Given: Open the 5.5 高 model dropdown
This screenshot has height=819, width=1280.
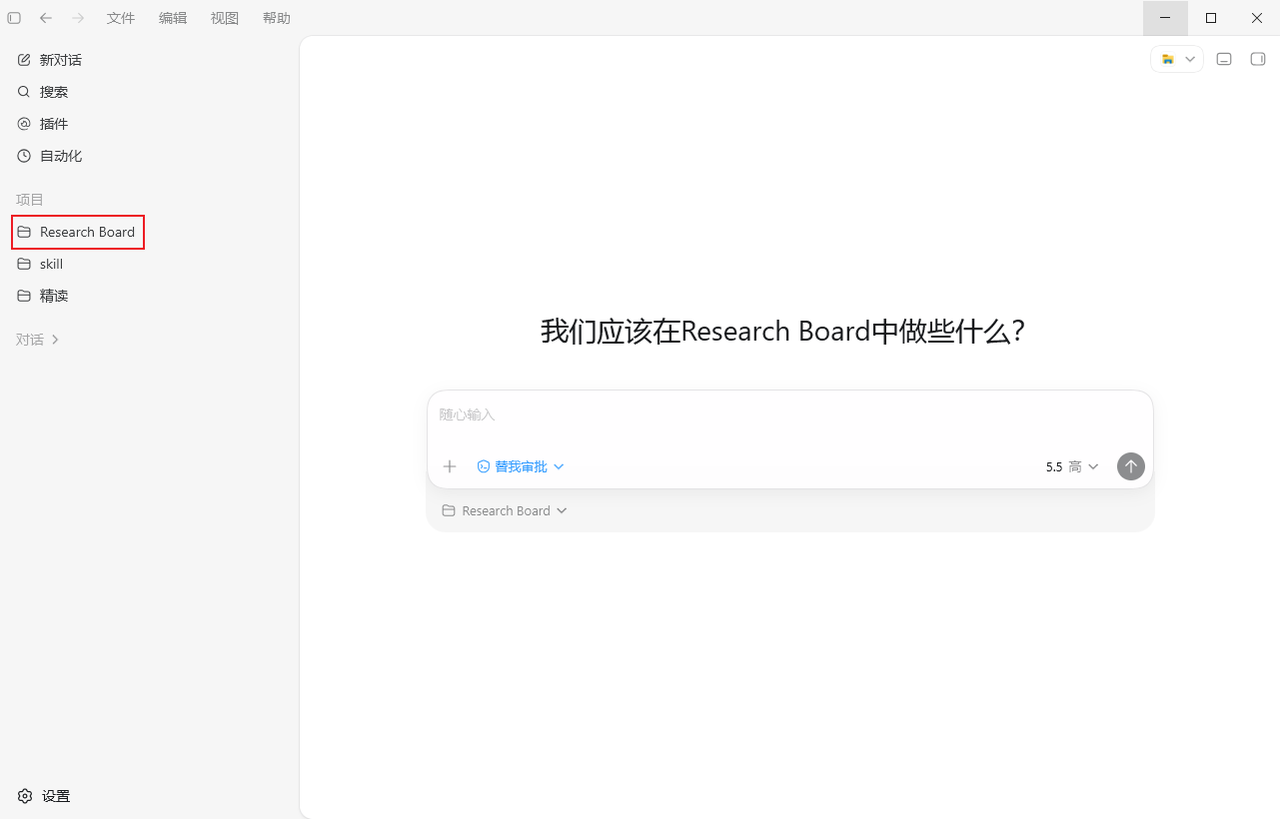Looking at the screenshot, I should click(1072, 467).
